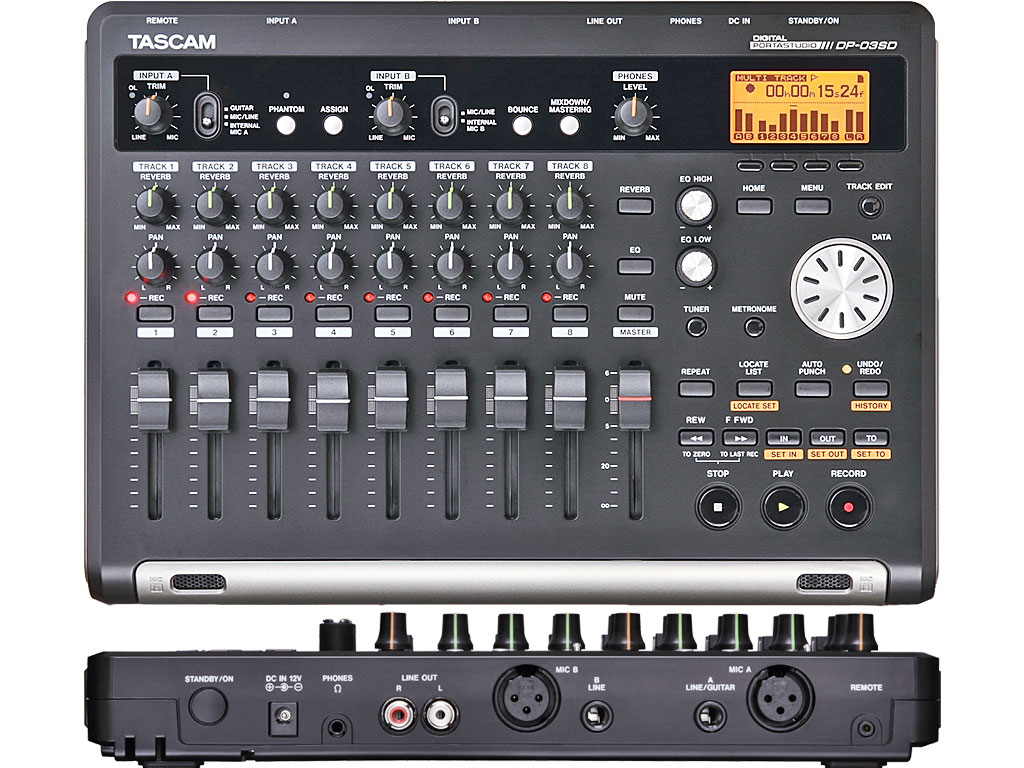Screen dimensions: 1024x768
Task: Click the F FWD fast forward button
Action: coord(740,438)
